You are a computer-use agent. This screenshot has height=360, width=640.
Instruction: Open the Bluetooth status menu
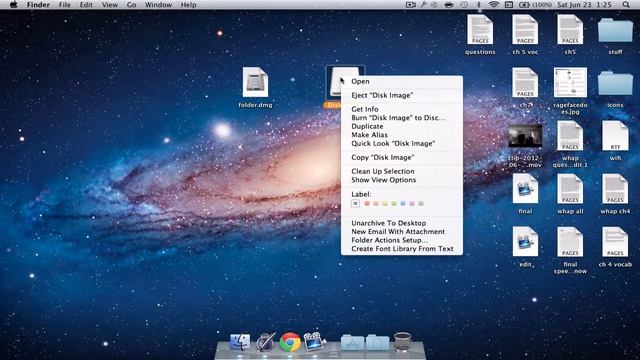tap(479, 5)
